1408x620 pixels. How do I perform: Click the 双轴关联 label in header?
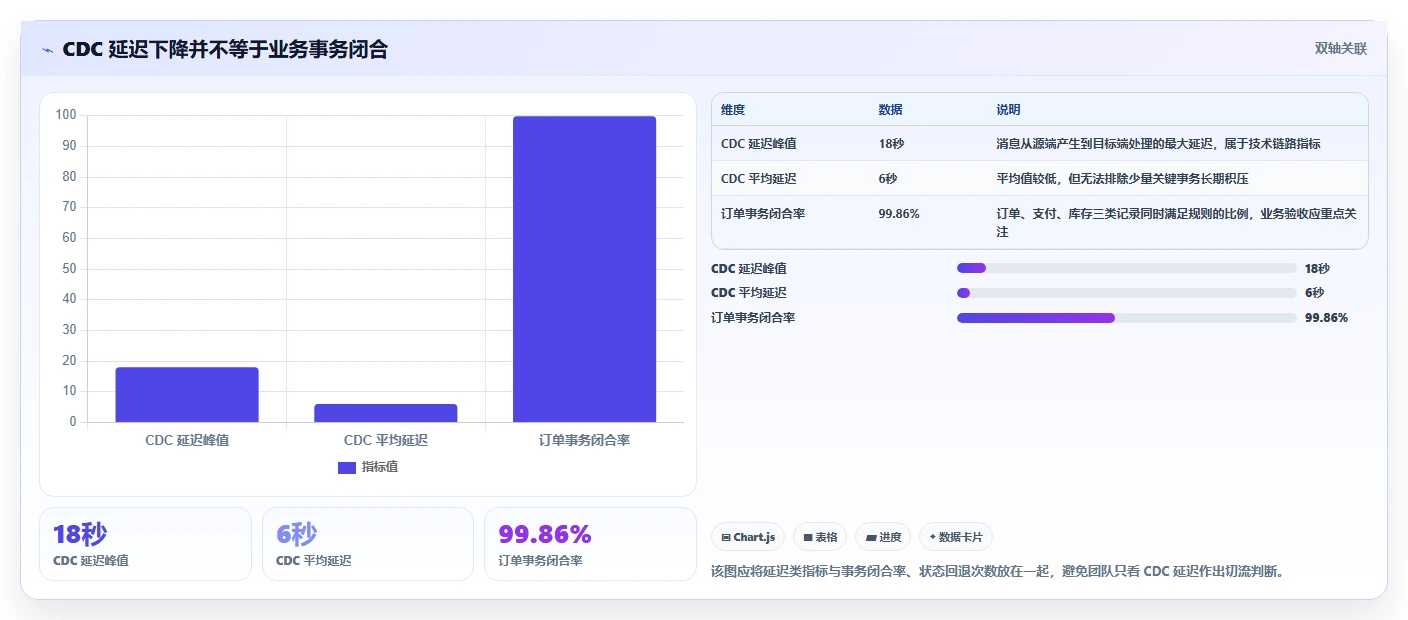point(1340,48)
